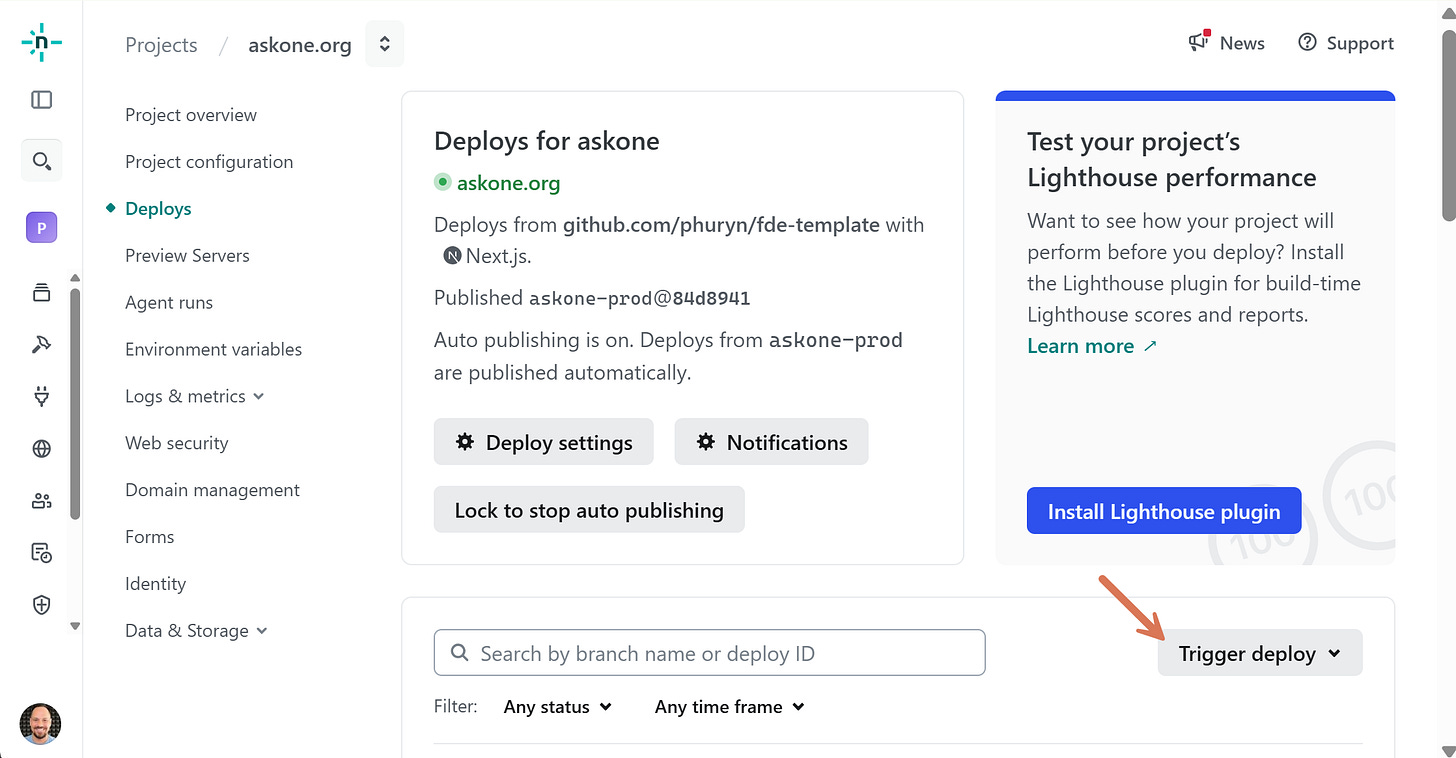Open the project switcher next to askone.org
The image size is (1456, 758).
click(385, 44)
